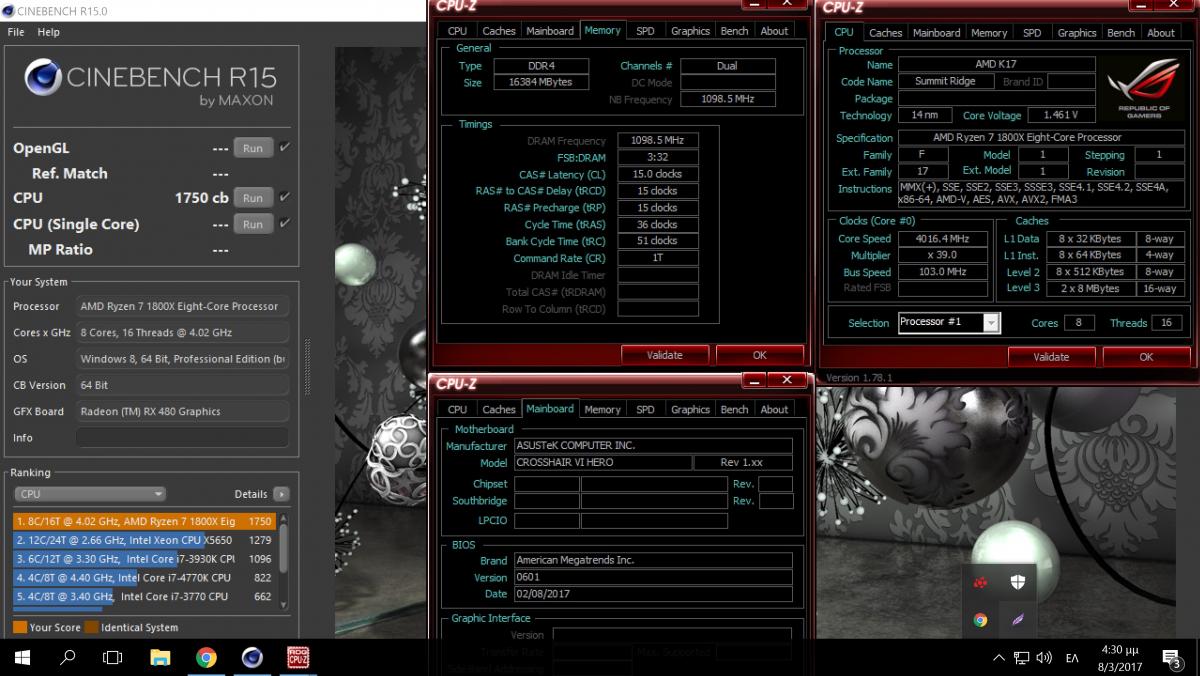
Task: Select the AMD Ryzen 7 1800X ranking row
Action: point(144,521)
